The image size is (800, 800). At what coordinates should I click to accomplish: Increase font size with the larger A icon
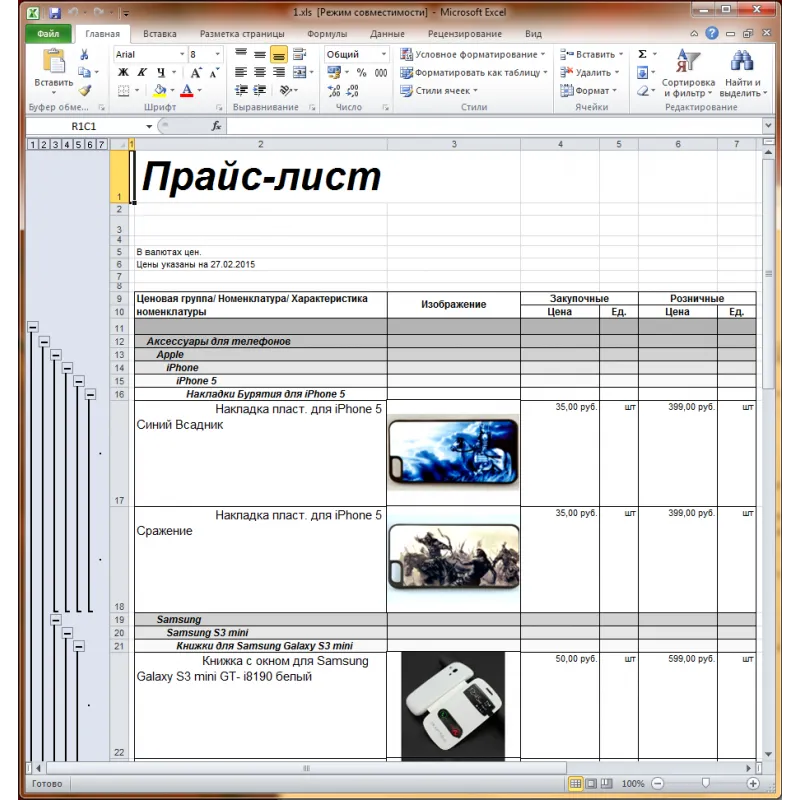tap(196, 72)
